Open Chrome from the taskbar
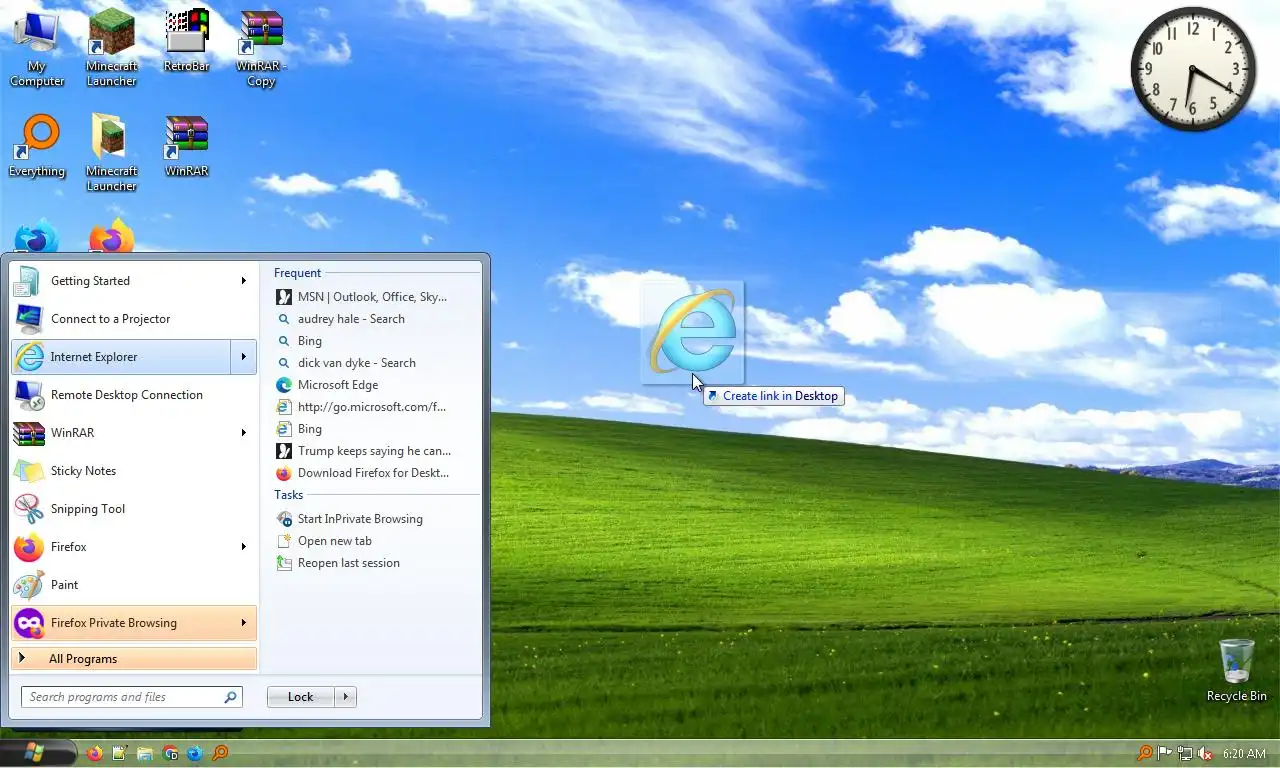Image resolution: width=1280 pixels, height=768 pixels. click(x=170, y=753)
